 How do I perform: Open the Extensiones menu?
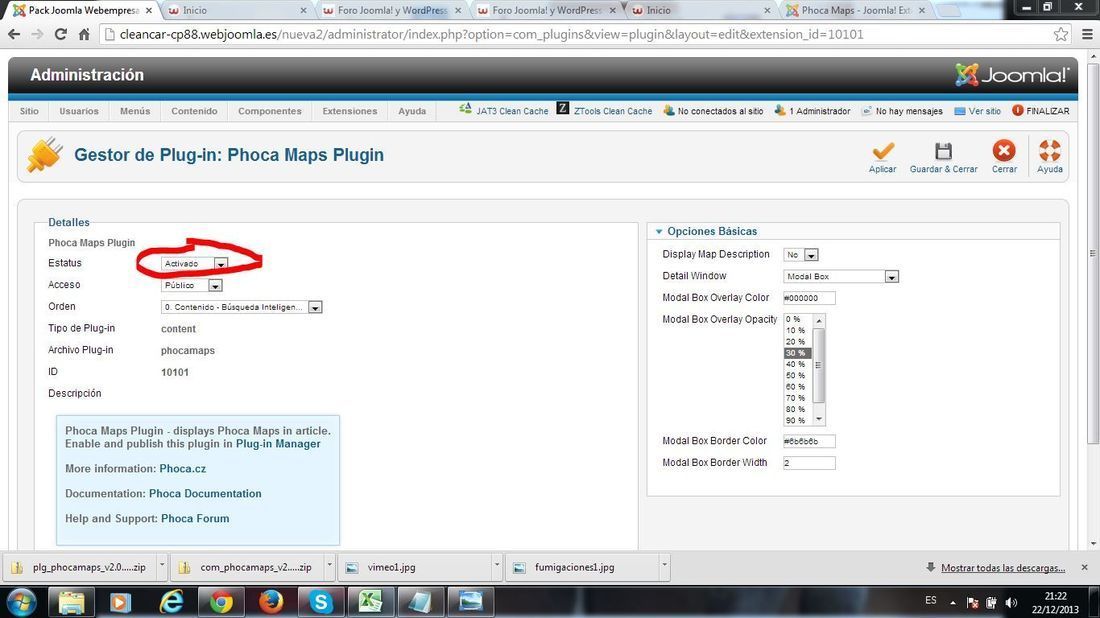pyautogui.click(x=349, y=111)
